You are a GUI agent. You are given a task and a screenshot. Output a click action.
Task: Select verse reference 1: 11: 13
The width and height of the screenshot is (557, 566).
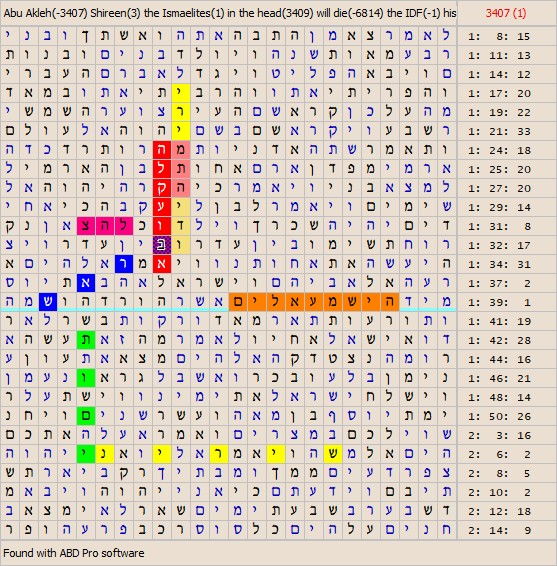click(499, 55)
